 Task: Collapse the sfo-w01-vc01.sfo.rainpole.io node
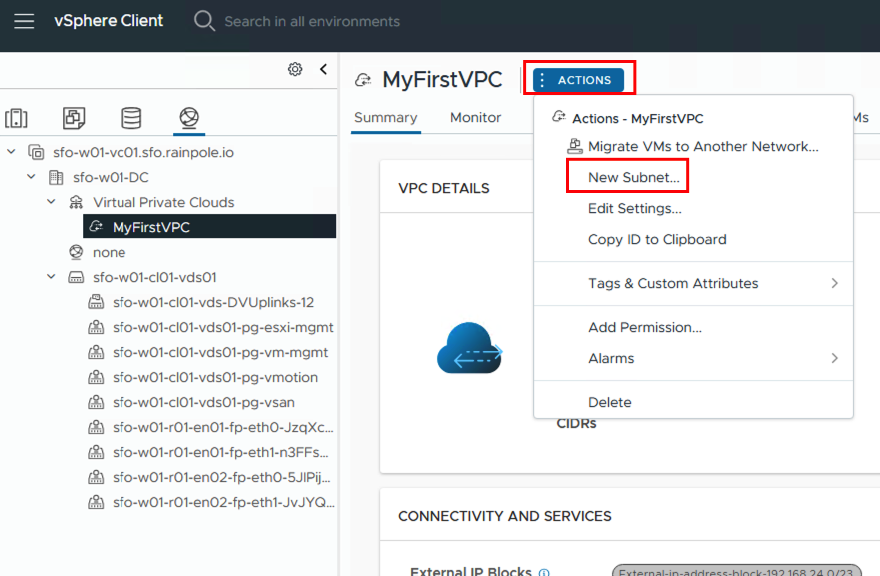[11, 153]
